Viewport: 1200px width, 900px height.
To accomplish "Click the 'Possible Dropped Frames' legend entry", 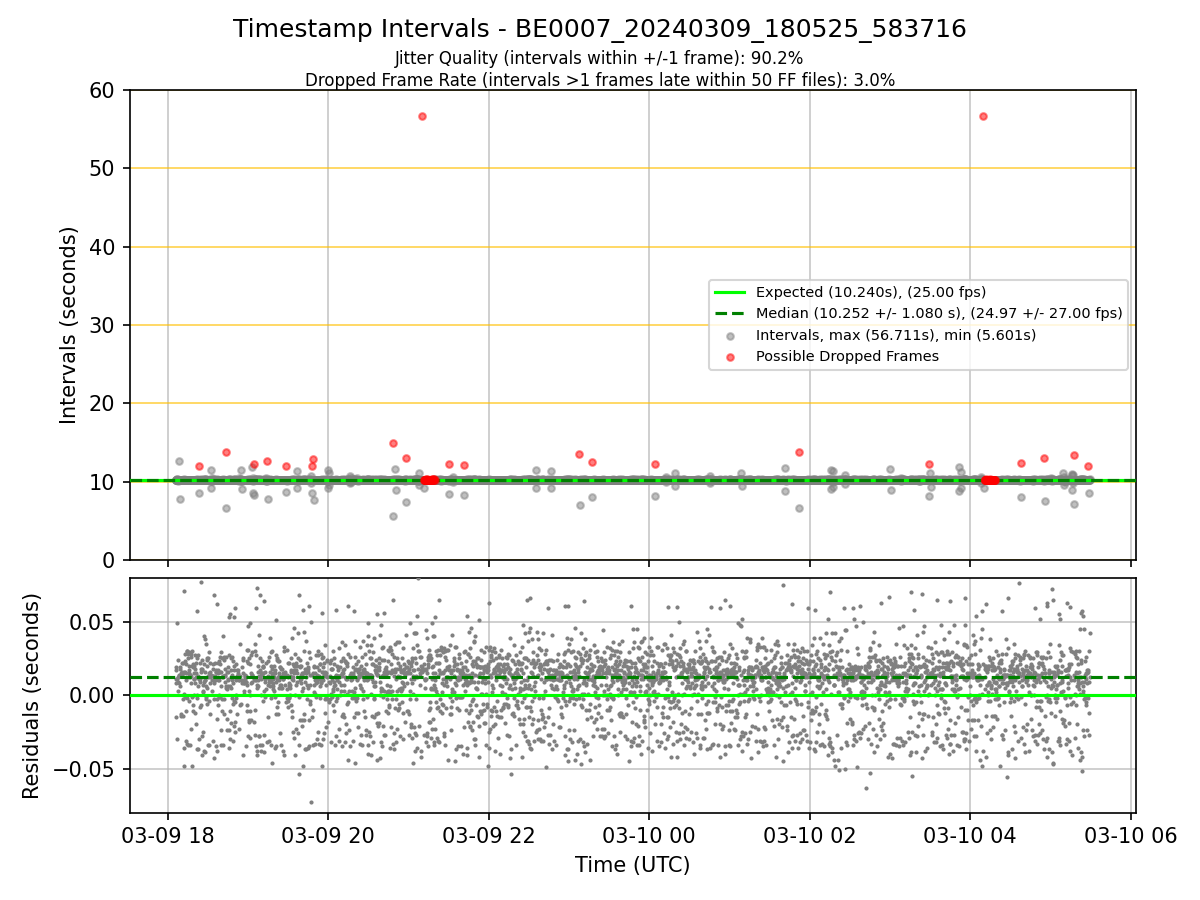I will pyautogui.click(x=847, y=356).
